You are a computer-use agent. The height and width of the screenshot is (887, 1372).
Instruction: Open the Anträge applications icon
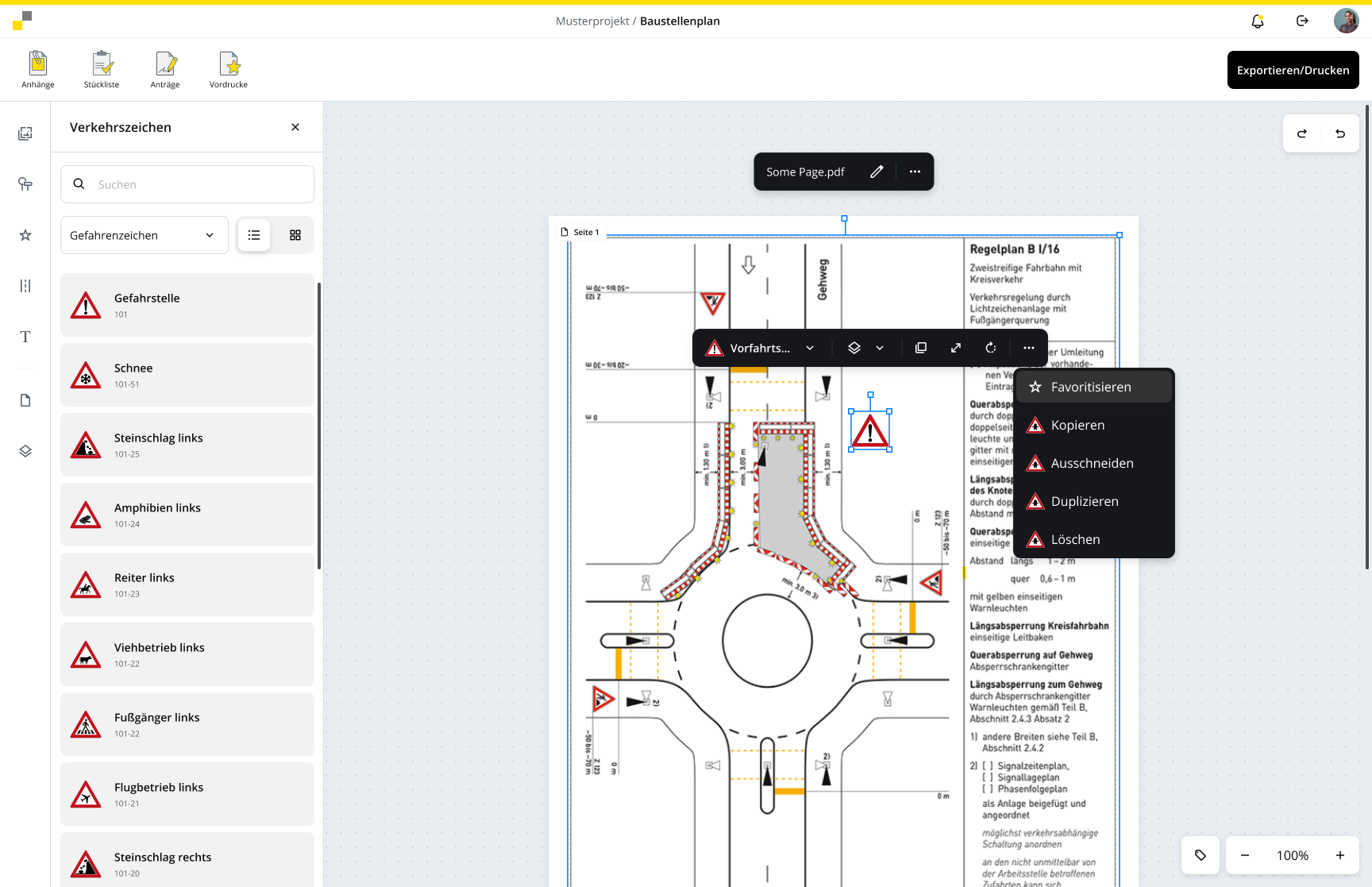tap(165, 70)
